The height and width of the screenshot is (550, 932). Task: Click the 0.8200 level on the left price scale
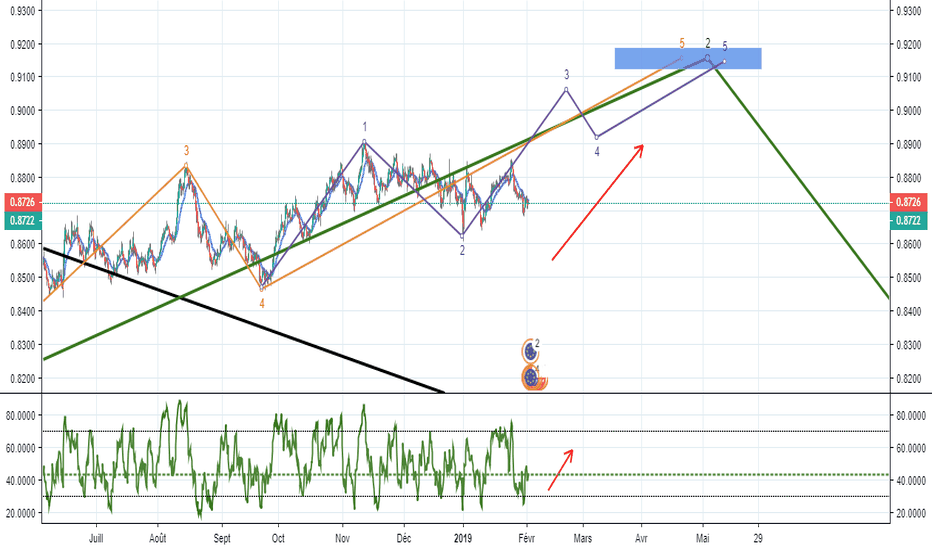(x=23, y=378)
